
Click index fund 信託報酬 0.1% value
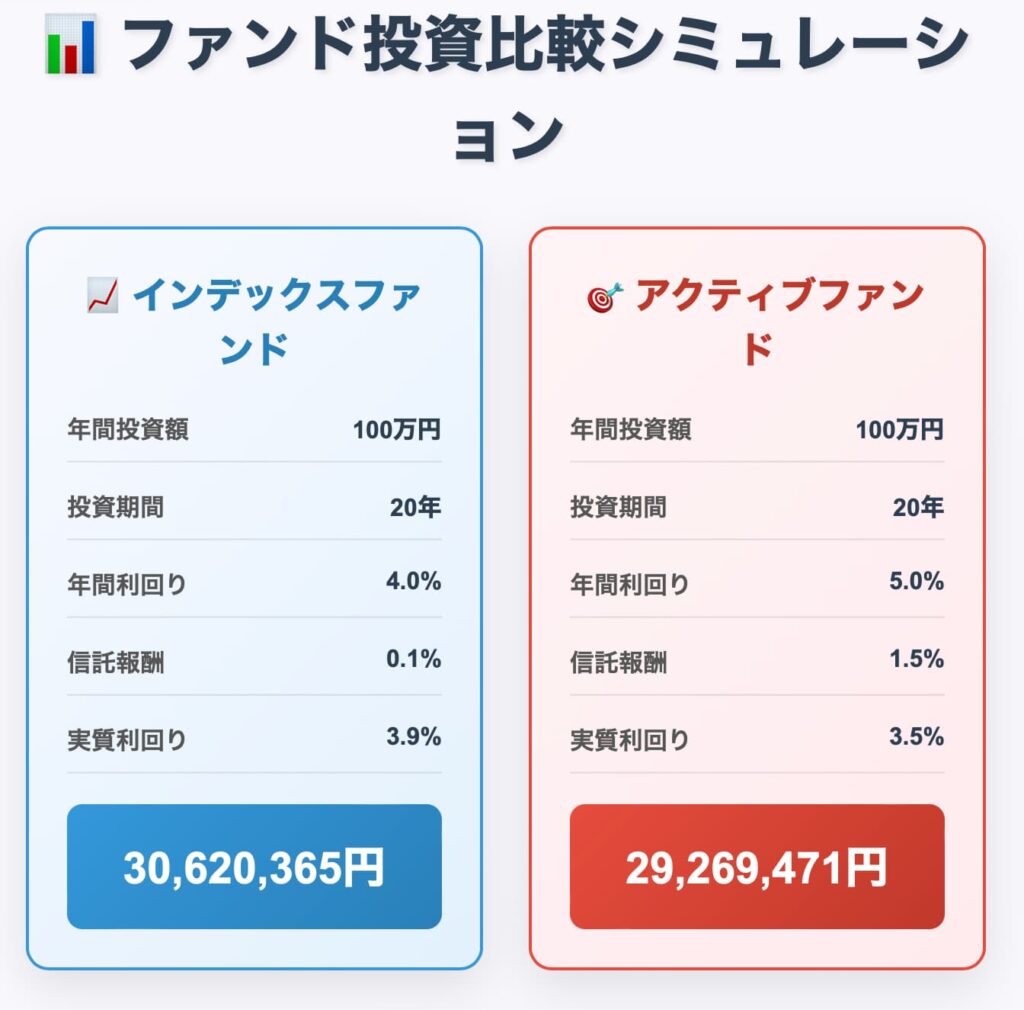click(x=413, y=659)
